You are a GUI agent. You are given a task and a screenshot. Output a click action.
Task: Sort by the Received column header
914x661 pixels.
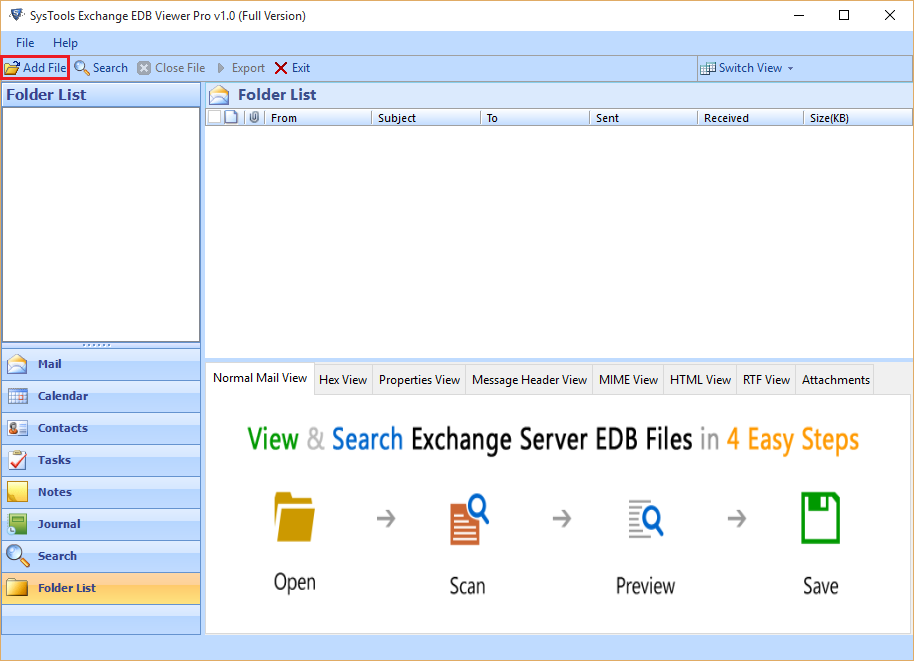click(x=750, y=118)
